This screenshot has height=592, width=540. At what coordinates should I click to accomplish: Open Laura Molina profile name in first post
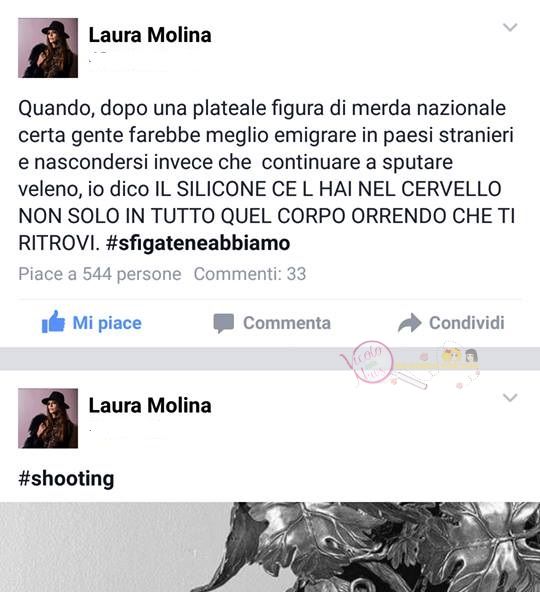pos(150,35)
